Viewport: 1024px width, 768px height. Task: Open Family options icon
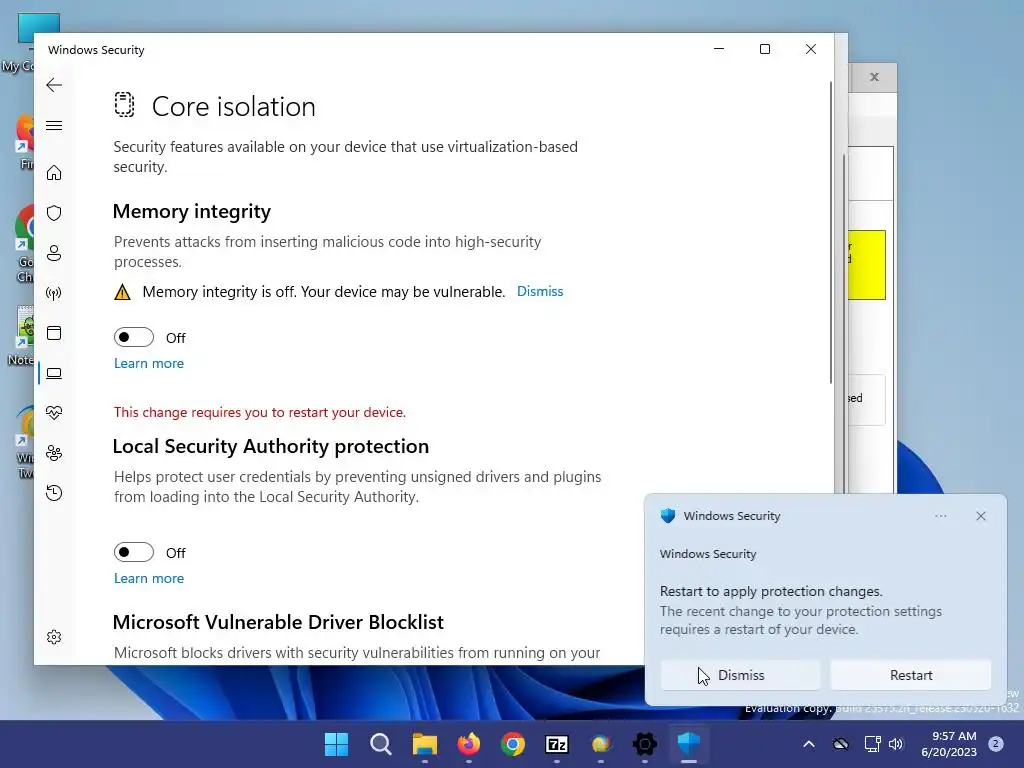[54, 453]
